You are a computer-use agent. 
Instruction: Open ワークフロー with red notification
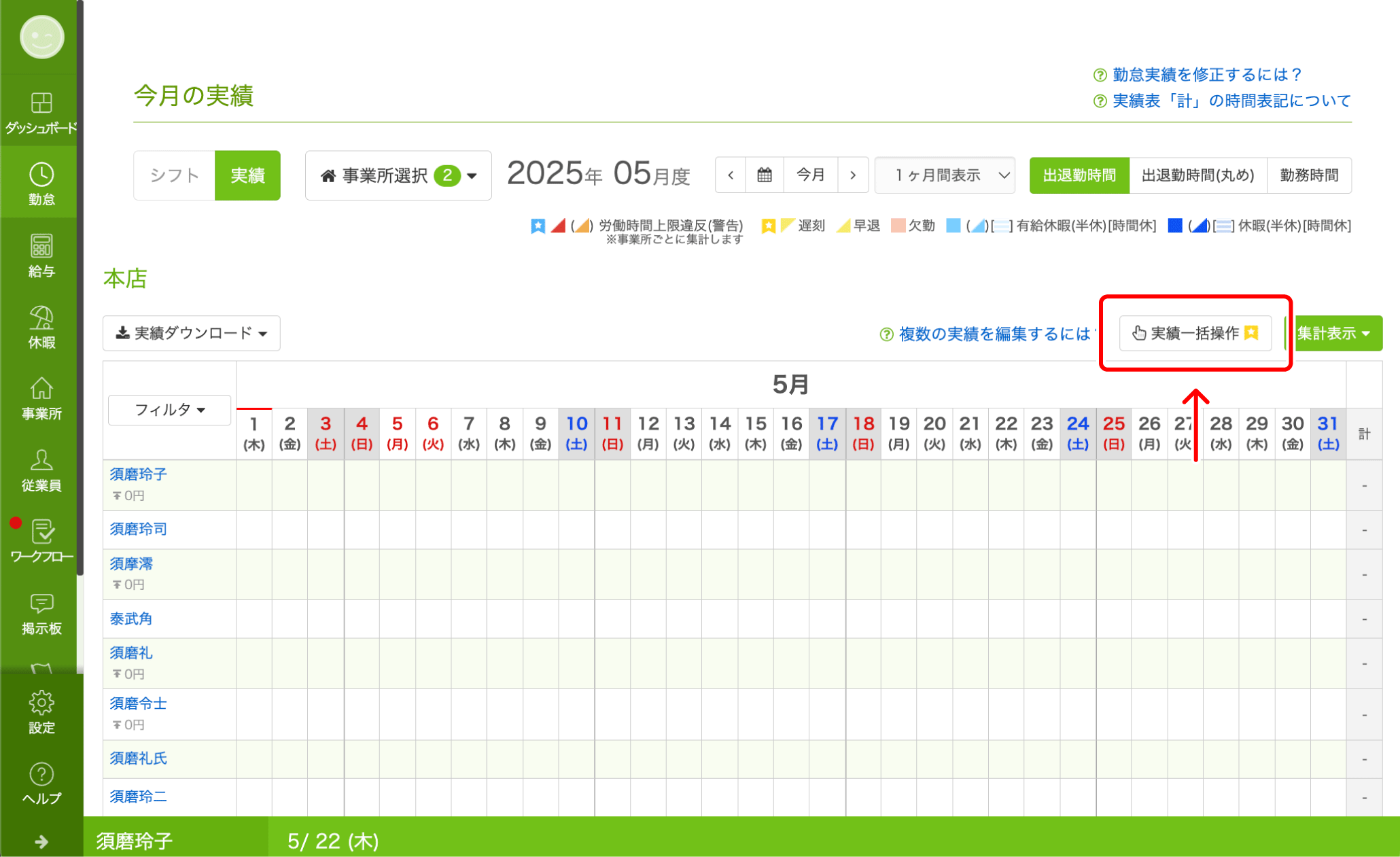click(41, 540)
